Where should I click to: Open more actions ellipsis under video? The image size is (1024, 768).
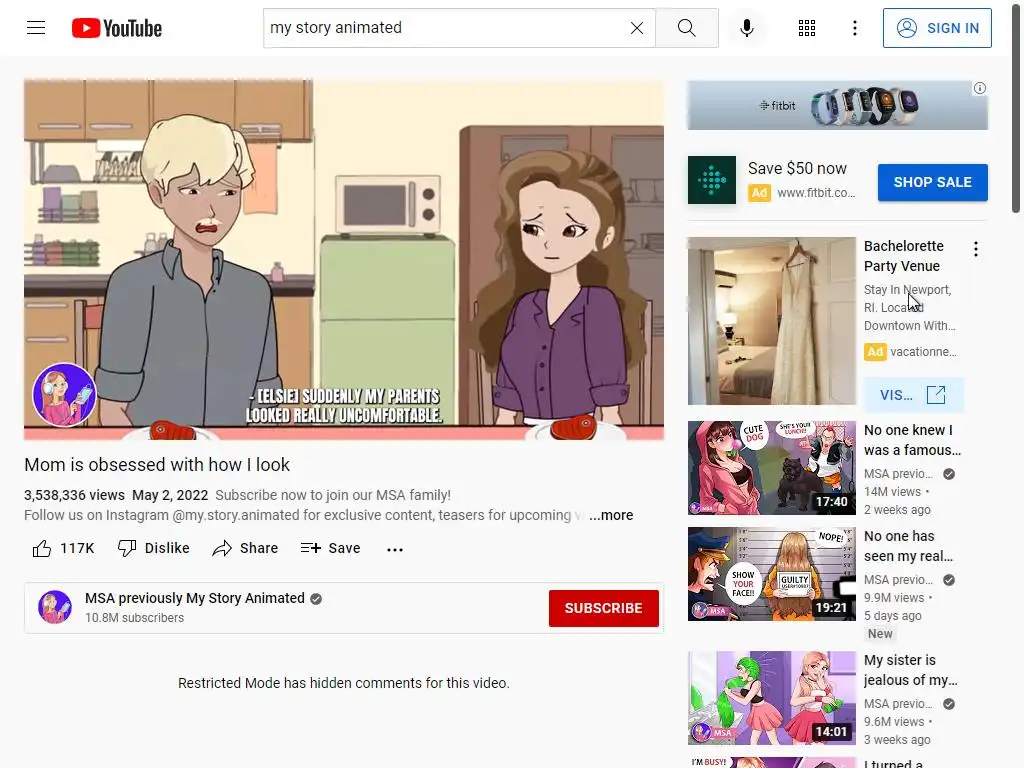(x=395, y=549)
